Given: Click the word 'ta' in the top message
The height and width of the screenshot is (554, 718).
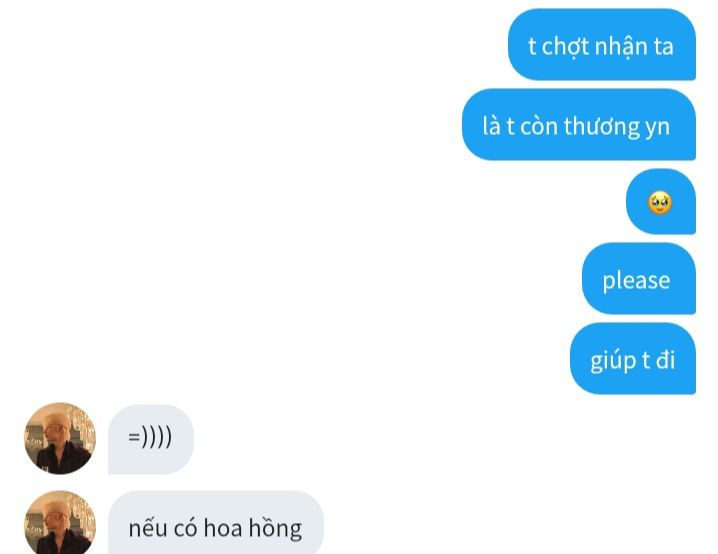Looking at the screenshot, I should 664,47.
